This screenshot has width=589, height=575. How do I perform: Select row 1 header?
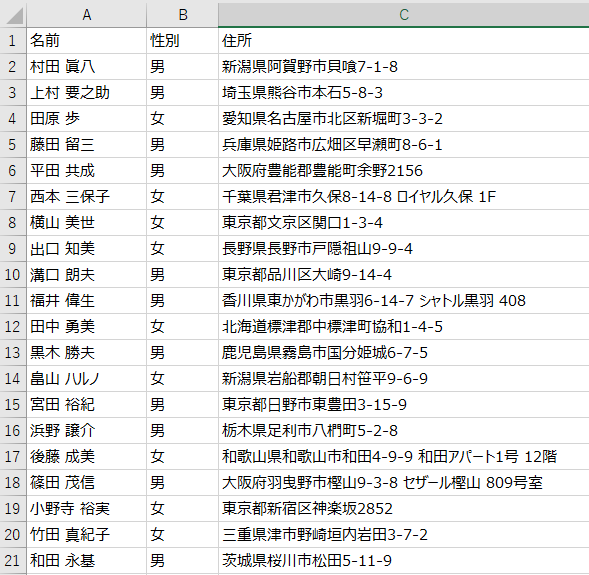point(13,41)
